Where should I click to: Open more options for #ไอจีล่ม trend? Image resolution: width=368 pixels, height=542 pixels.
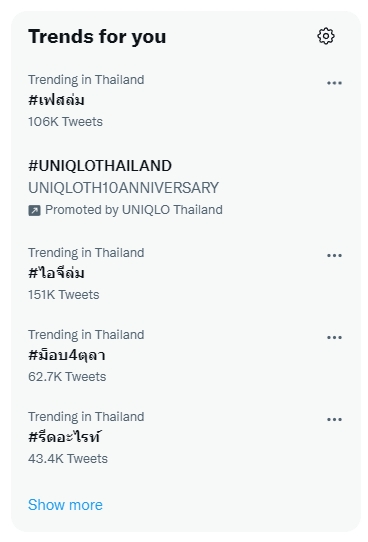[x=334, y=255]
